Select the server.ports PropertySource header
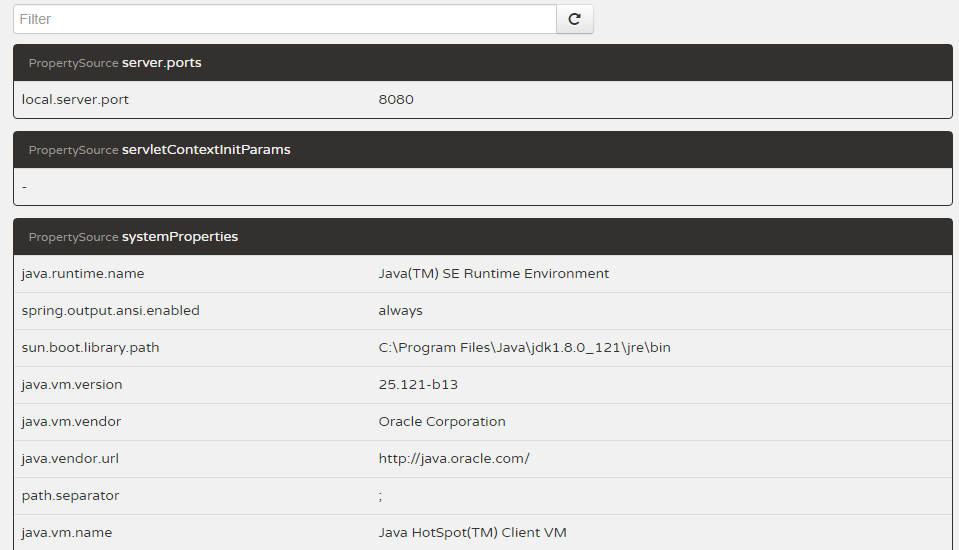 click(161, 63)
